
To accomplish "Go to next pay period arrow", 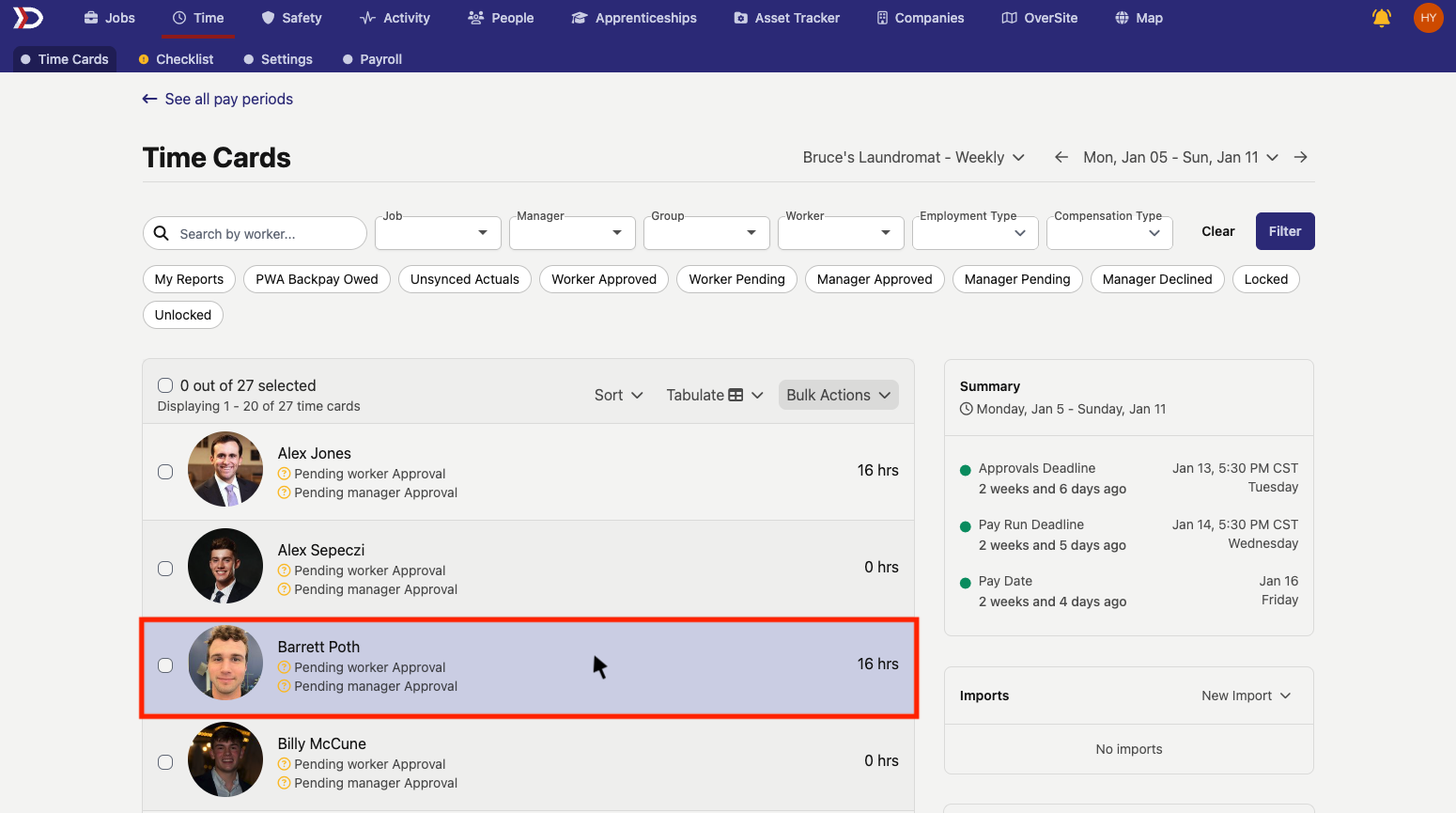I will (1300, 157).
